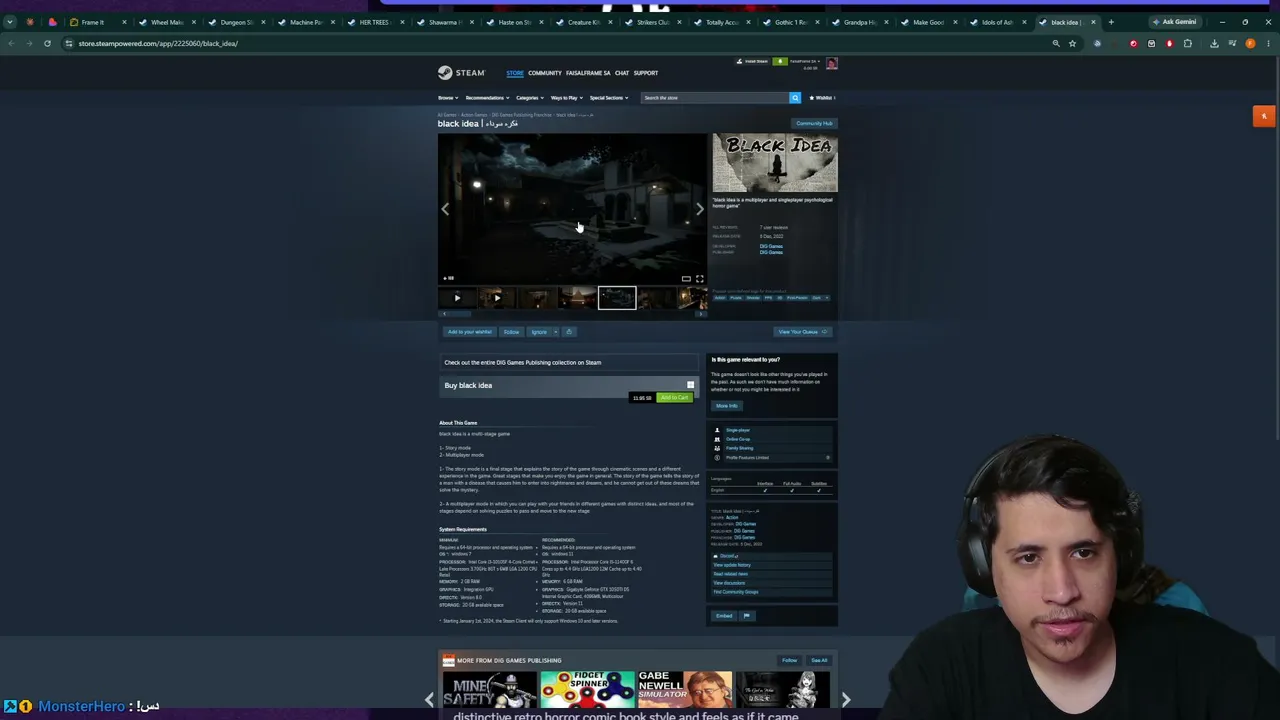The height and width of the screenshot is (720, 1280).
Task: Open the Family Sharing feature link
Action: point(739,449)
